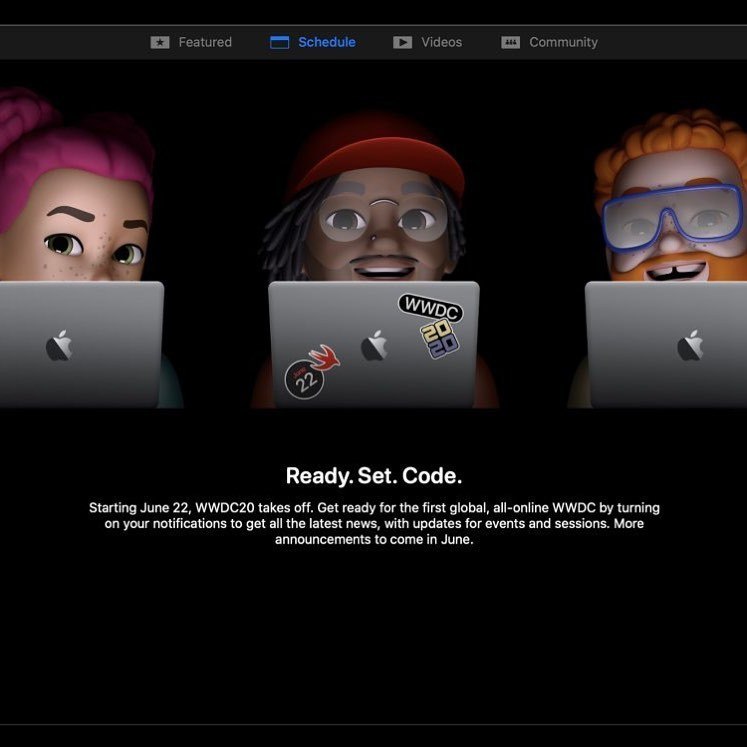Image resolution: width=747 pixels, height=747 pixels.
Task: Click the June 22 sticker
Action: tap(304, 380)
